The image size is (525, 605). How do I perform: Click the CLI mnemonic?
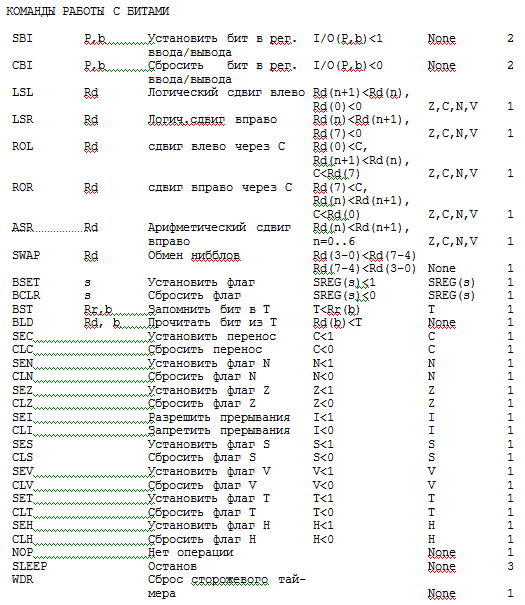(x=22, y=430)
